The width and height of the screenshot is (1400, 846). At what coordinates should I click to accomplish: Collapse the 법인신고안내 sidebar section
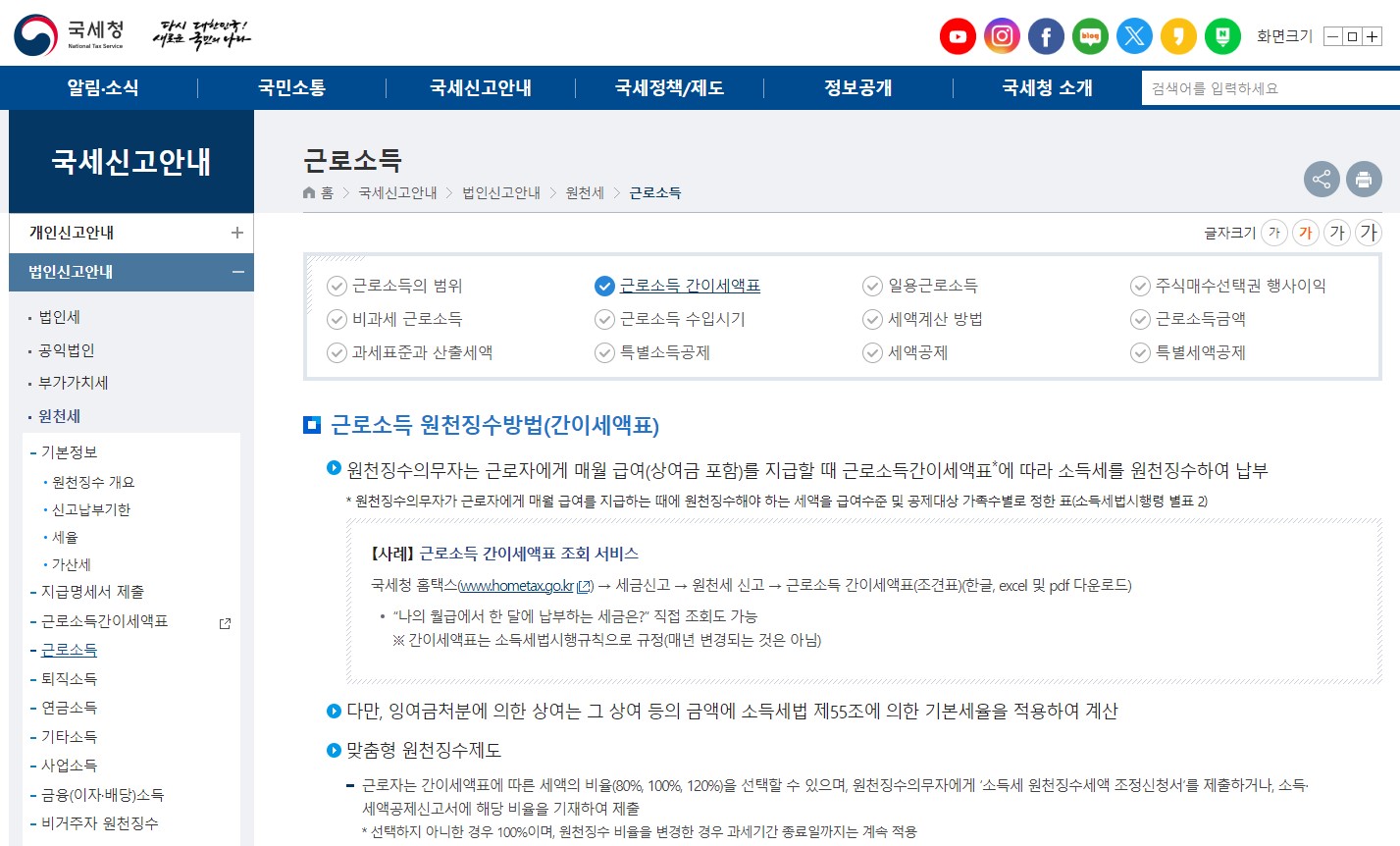236,273
